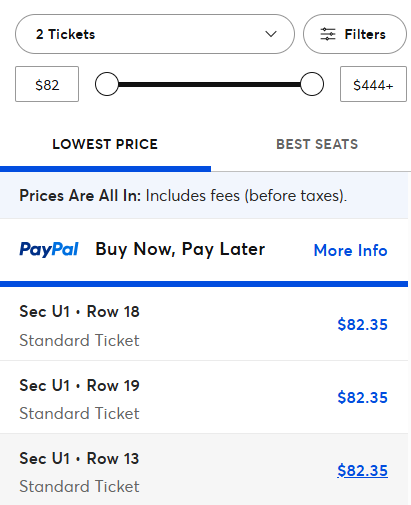Open the 2 Tickets dropdown
This screenshot has width=411, height=505.
(x=155, y=34)
